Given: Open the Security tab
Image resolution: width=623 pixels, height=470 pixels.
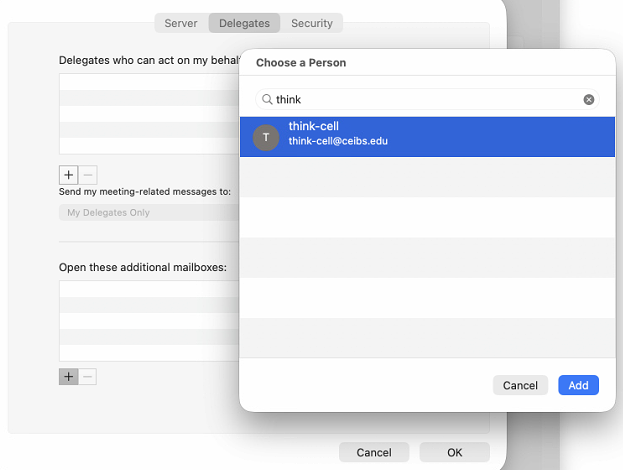Looking at the screenshot, I should [312, 23].
